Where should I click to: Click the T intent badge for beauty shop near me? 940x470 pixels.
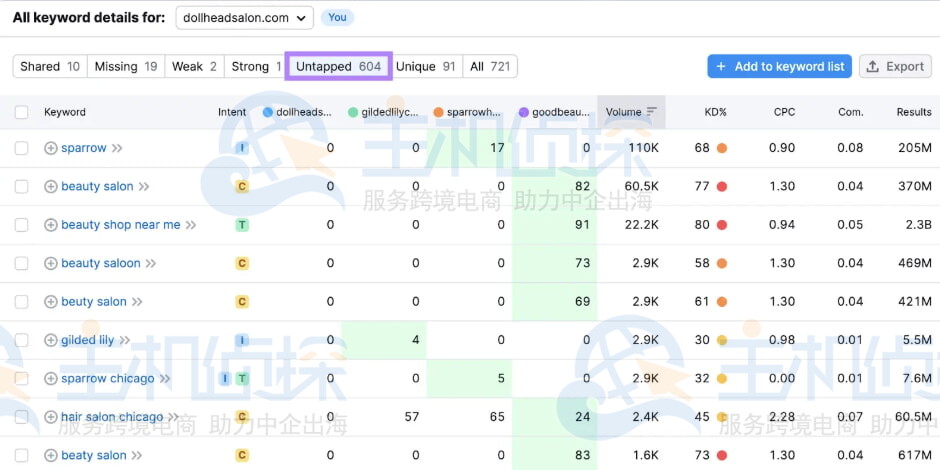[241, 225]
